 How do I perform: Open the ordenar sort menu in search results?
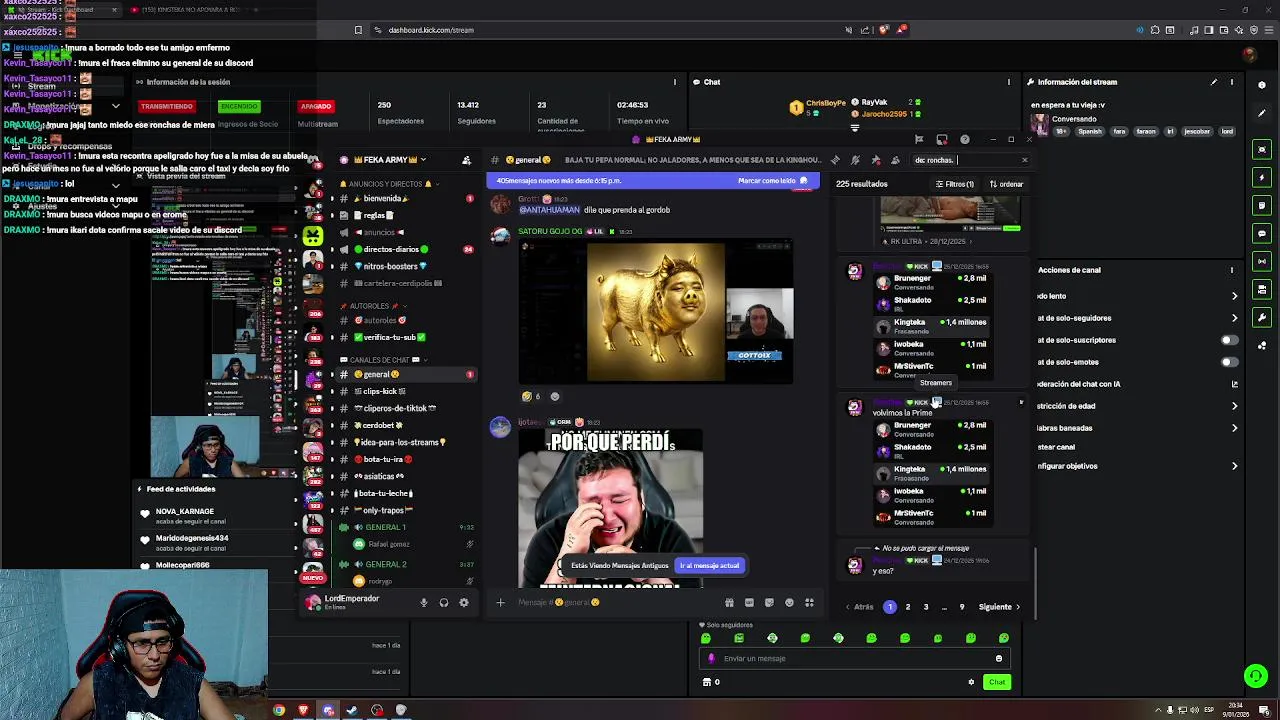tap(1006, 184)
